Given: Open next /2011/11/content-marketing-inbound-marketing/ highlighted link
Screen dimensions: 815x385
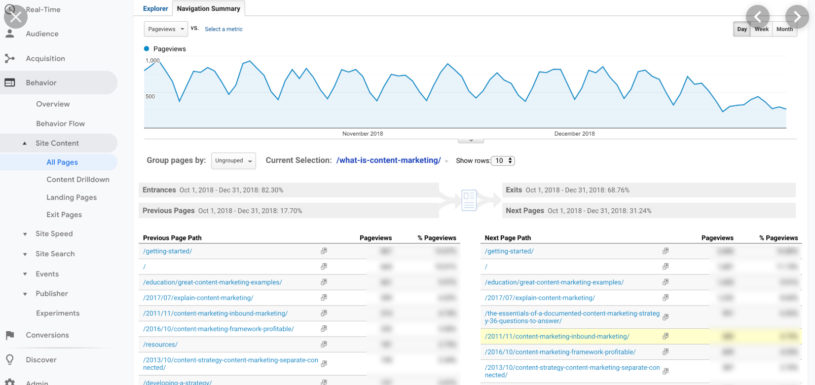Looking at the screenshot, I should 557,337.
